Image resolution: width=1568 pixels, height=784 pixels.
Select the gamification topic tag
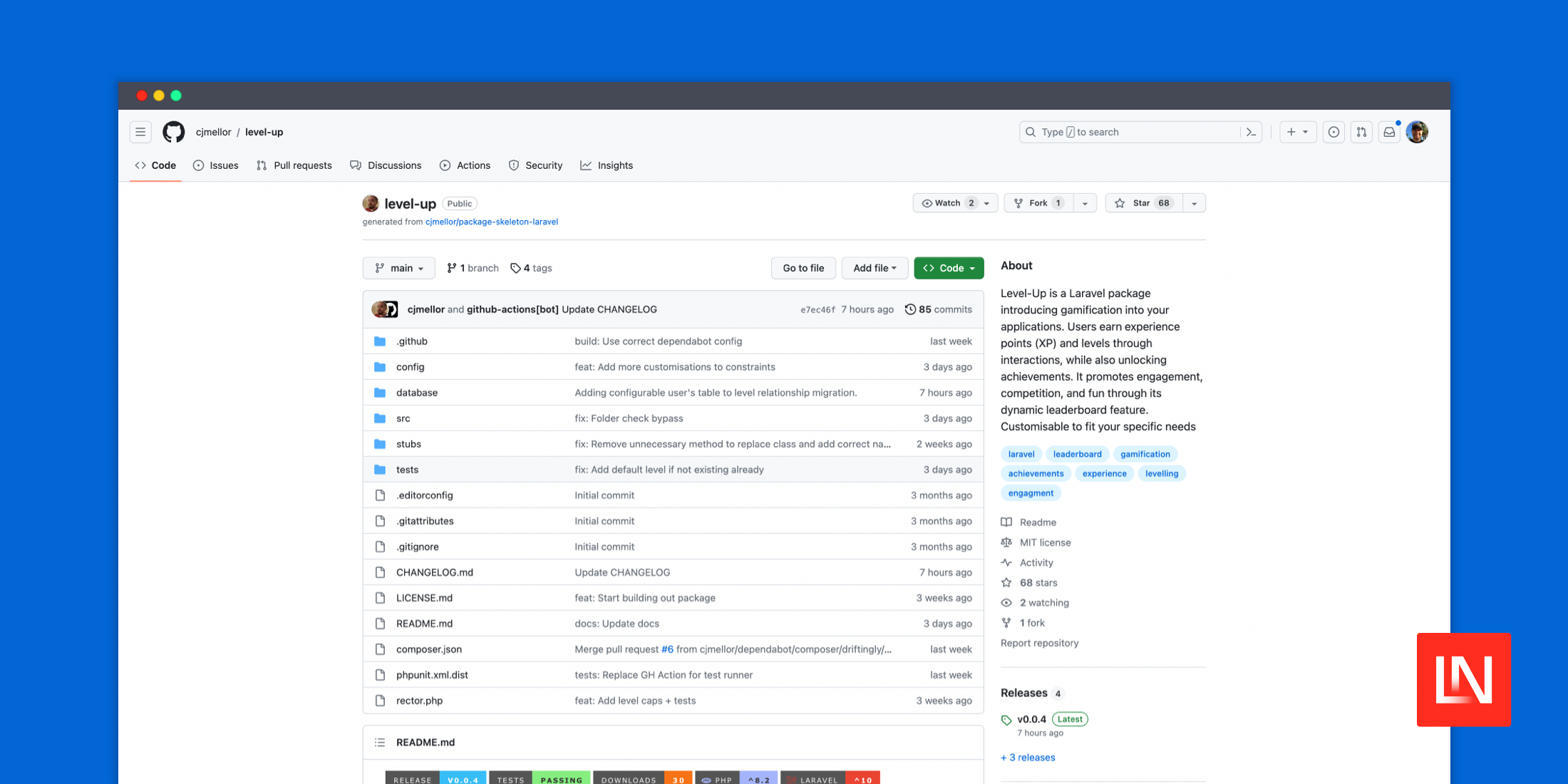(x=1145, y=454)
